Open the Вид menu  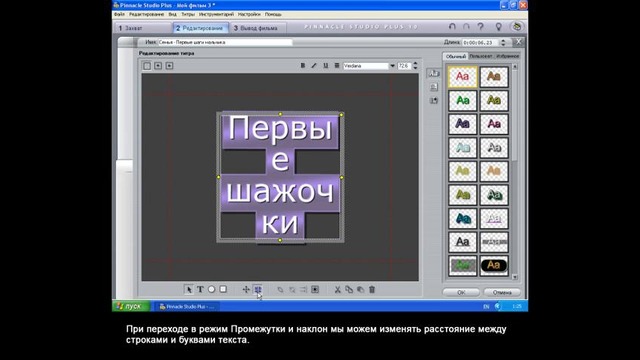click(x=173, y=14)
